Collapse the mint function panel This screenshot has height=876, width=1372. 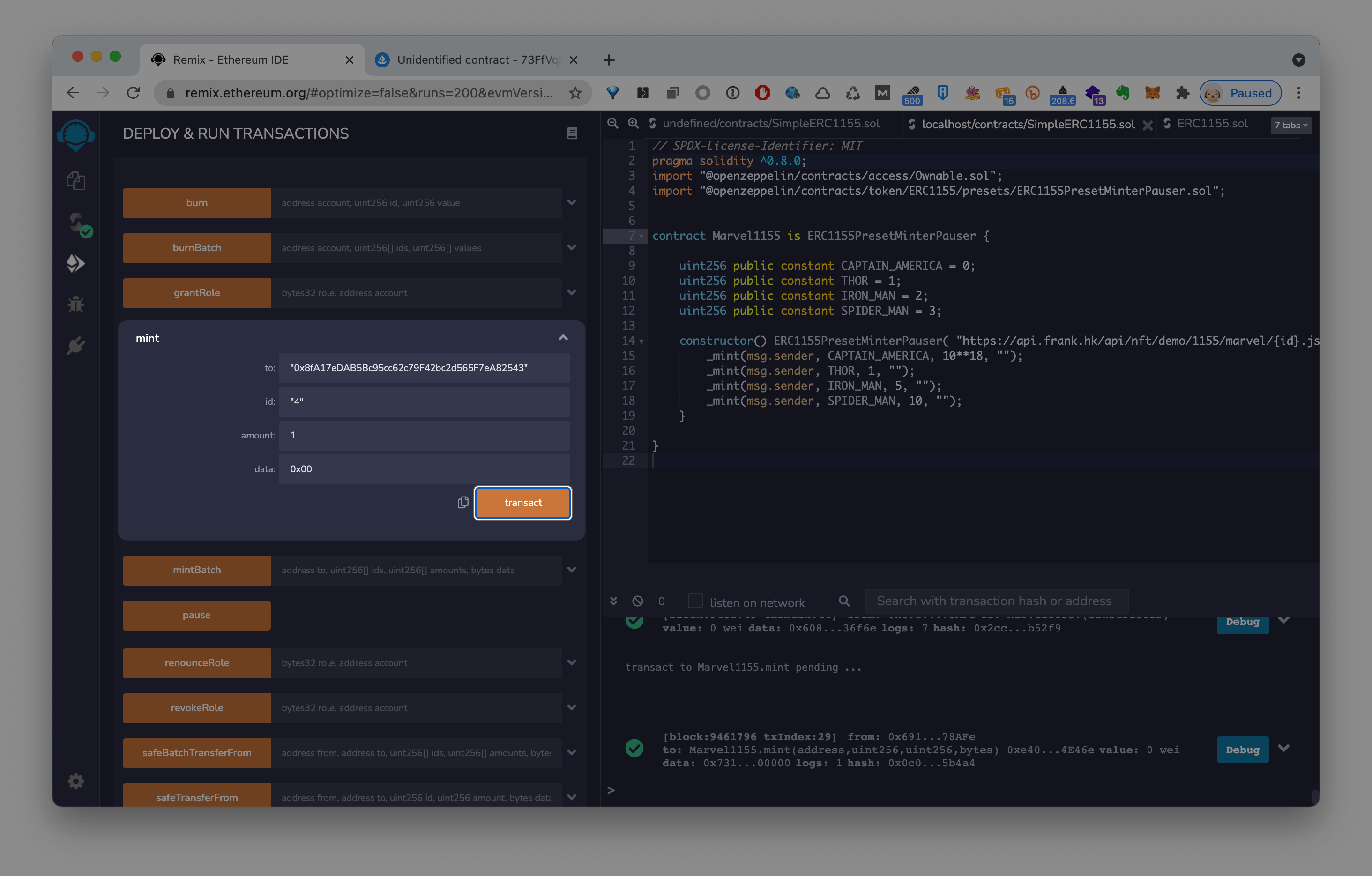tap(563, 338)
